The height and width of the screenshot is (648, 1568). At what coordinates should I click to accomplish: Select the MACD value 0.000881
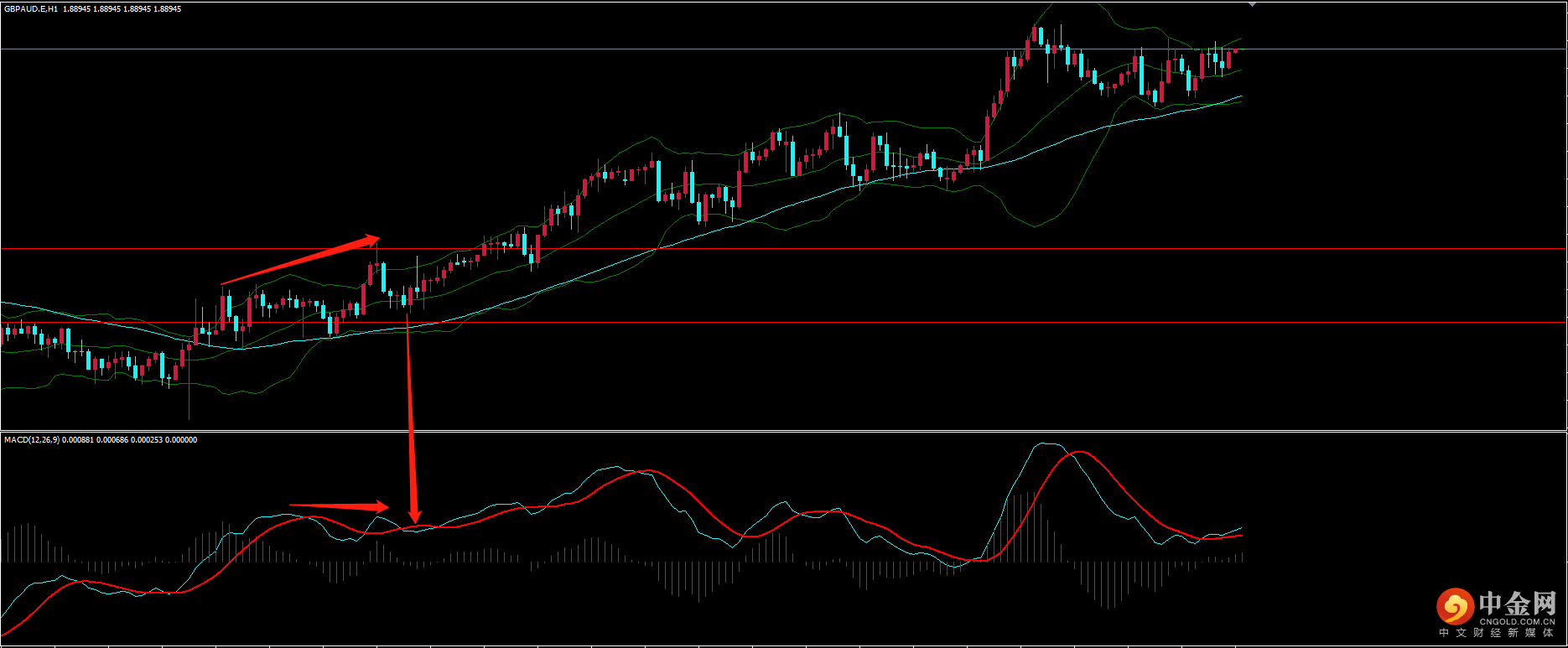click(x=79, y=440)
